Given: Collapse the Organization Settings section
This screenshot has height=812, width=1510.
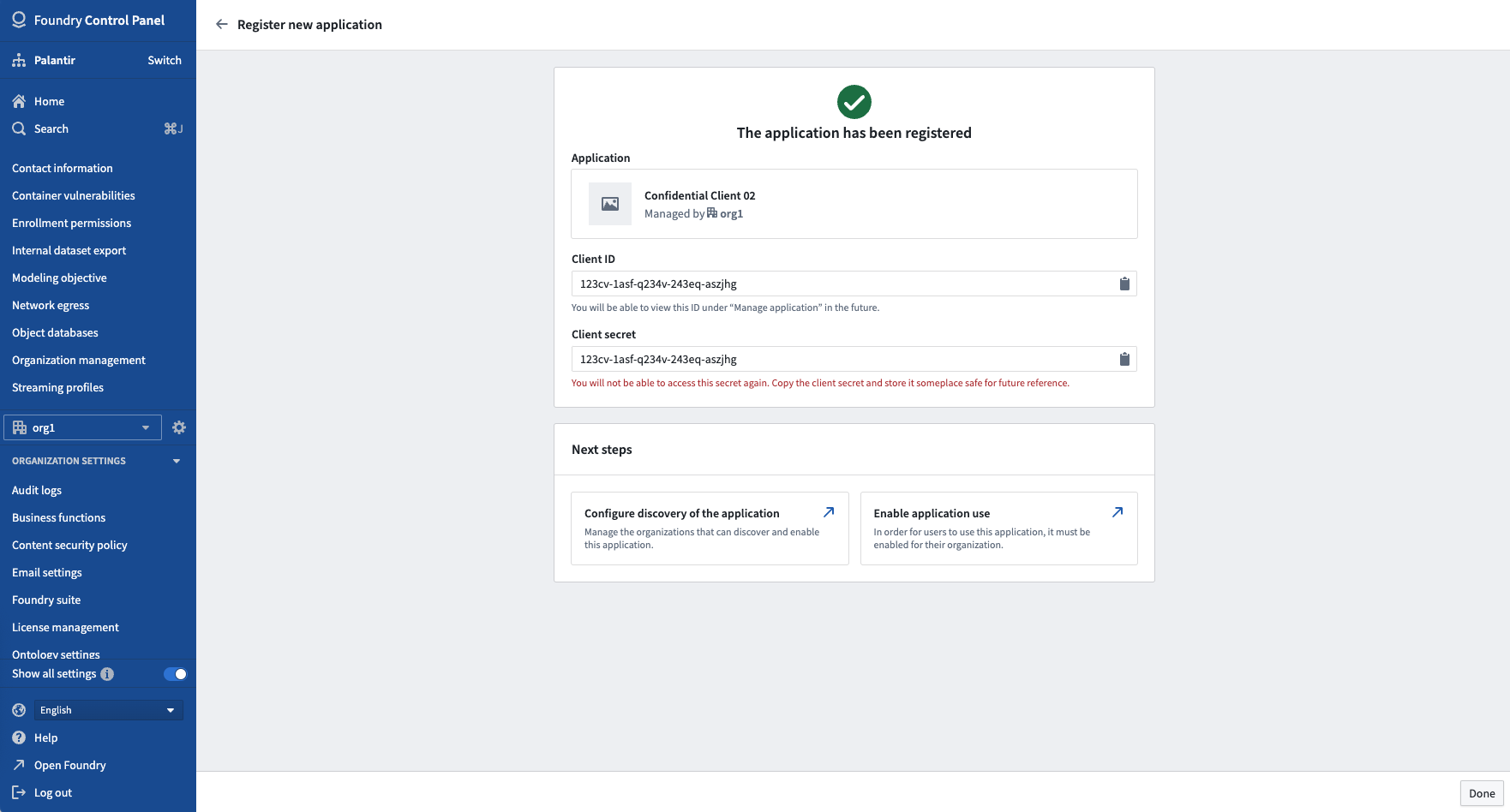Looking at the screenshot, I should tap(177, 461).
